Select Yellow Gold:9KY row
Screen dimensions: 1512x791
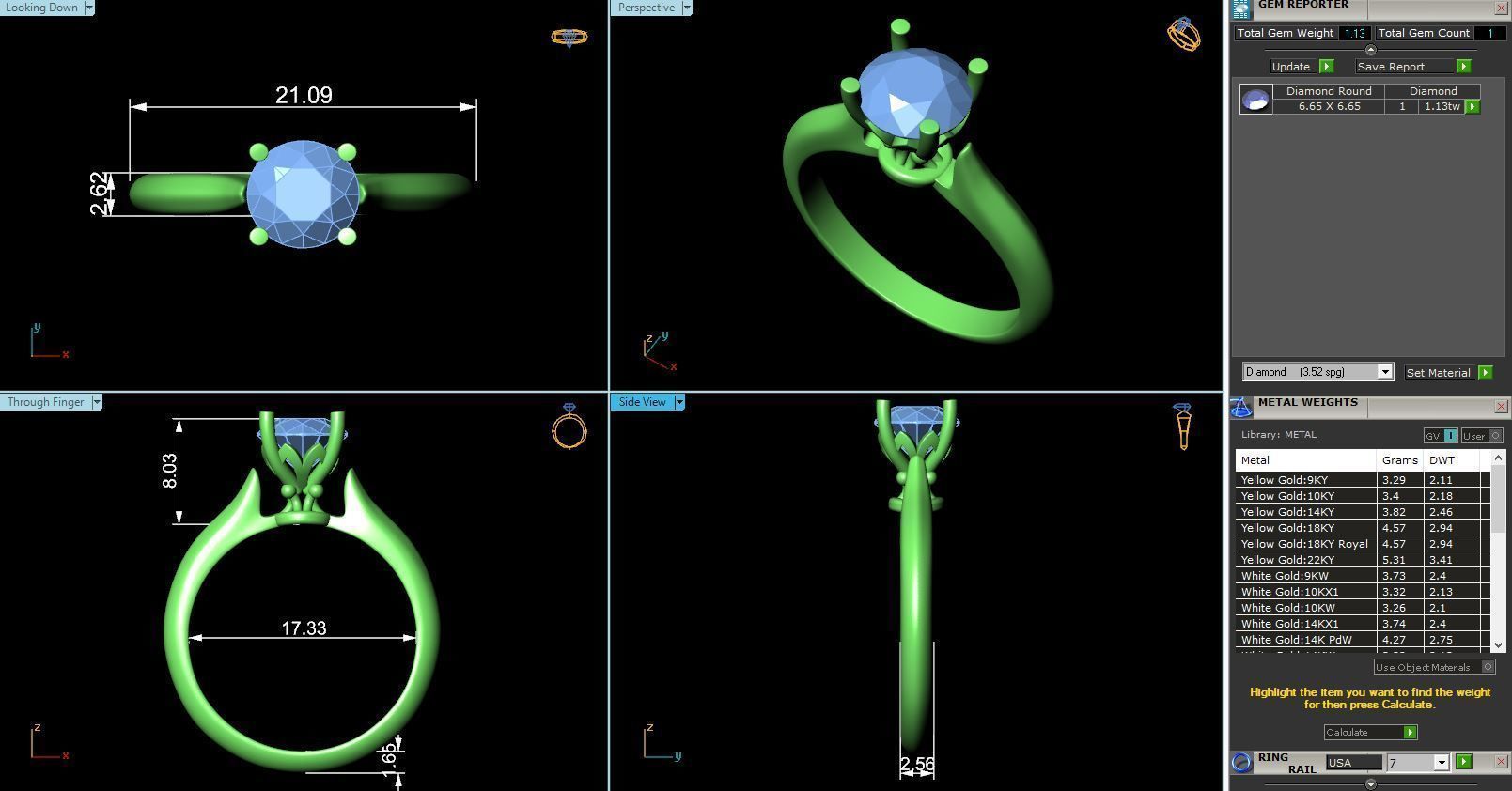point(1363,480)
